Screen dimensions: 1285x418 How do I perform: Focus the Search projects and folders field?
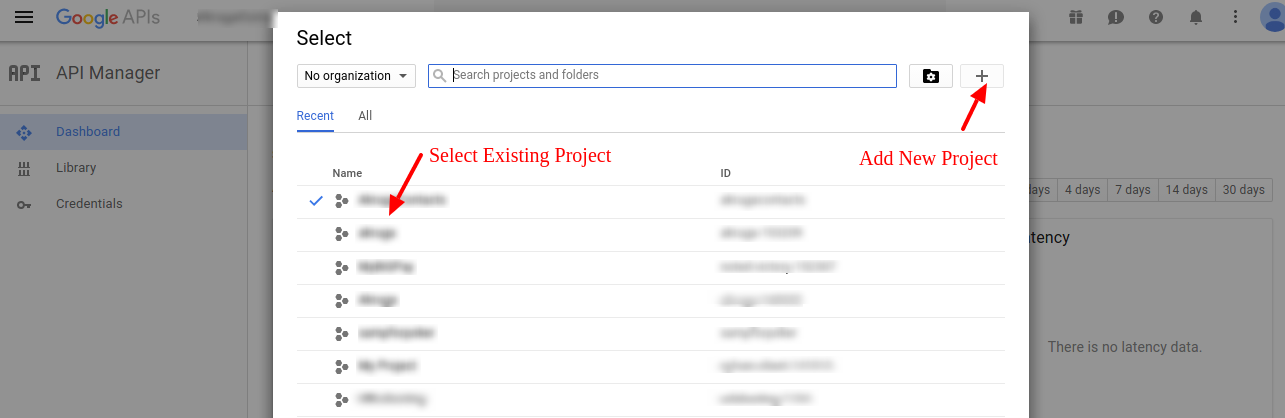click(670, 76)
